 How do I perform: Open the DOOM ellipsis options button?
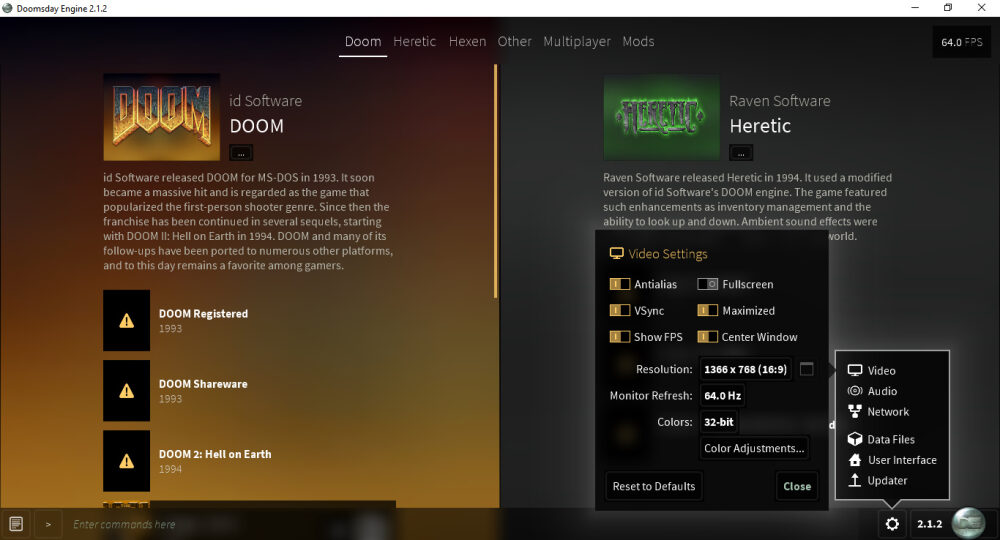[x=241, y=153]
